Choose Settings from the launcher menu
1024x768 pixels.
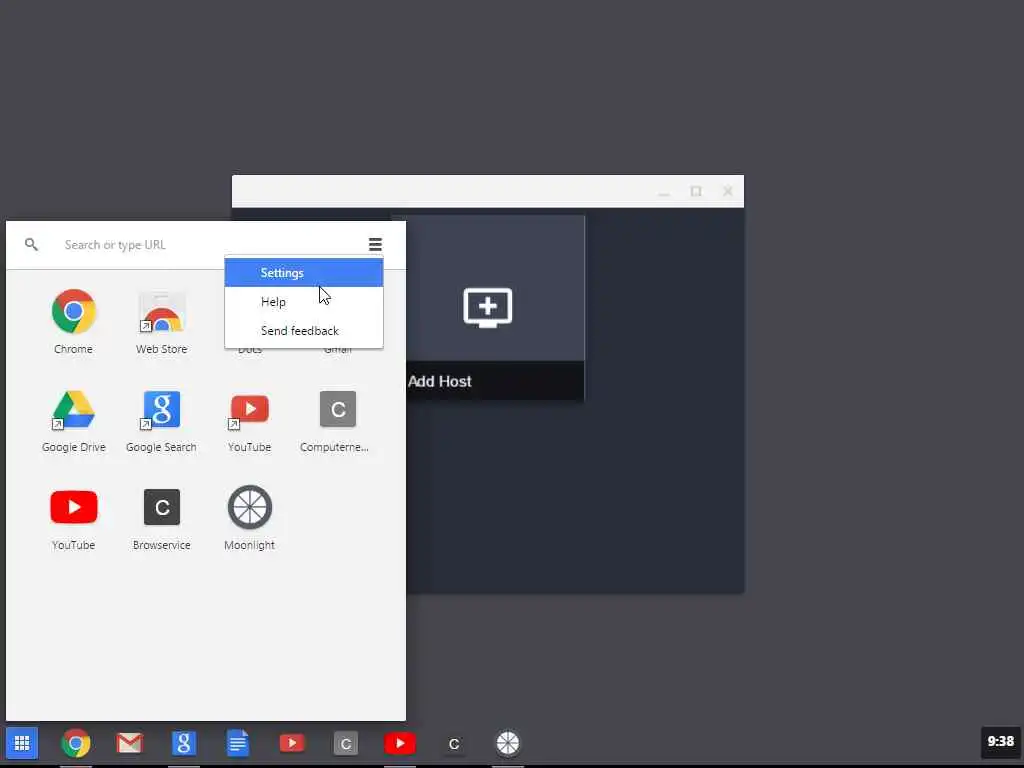pos(304,272)
